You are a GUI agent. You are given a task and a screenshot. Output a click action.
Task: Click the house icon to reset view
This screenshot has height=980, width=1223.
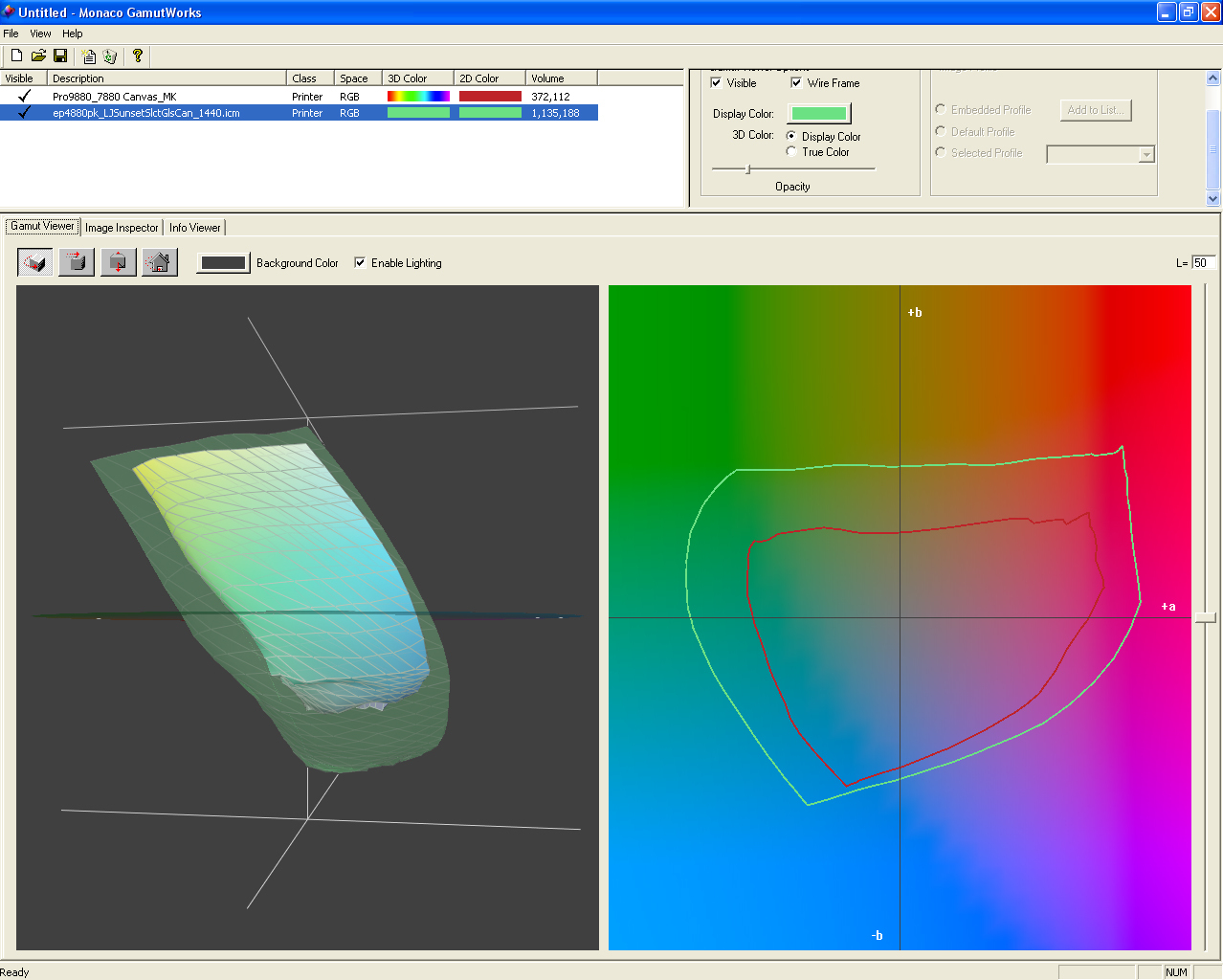(160, 262)
